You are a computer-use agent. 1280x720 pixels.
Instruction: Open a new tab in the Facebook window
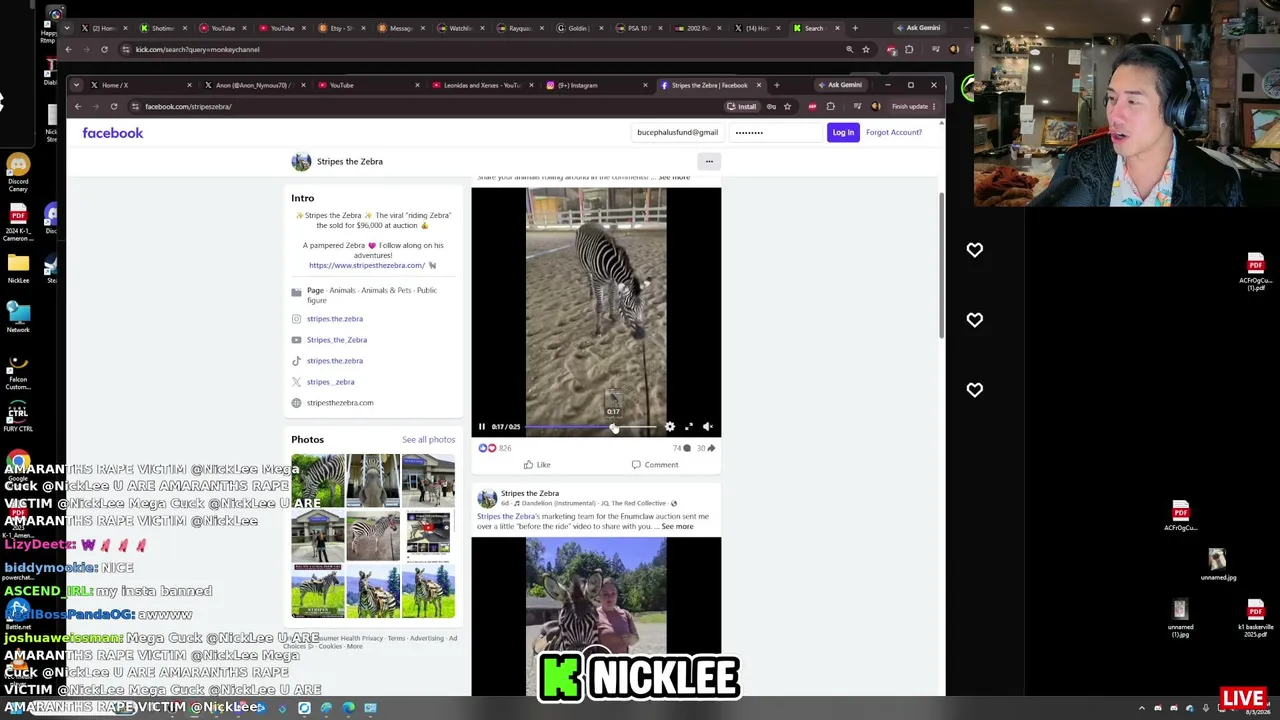(x=777, y=85)
